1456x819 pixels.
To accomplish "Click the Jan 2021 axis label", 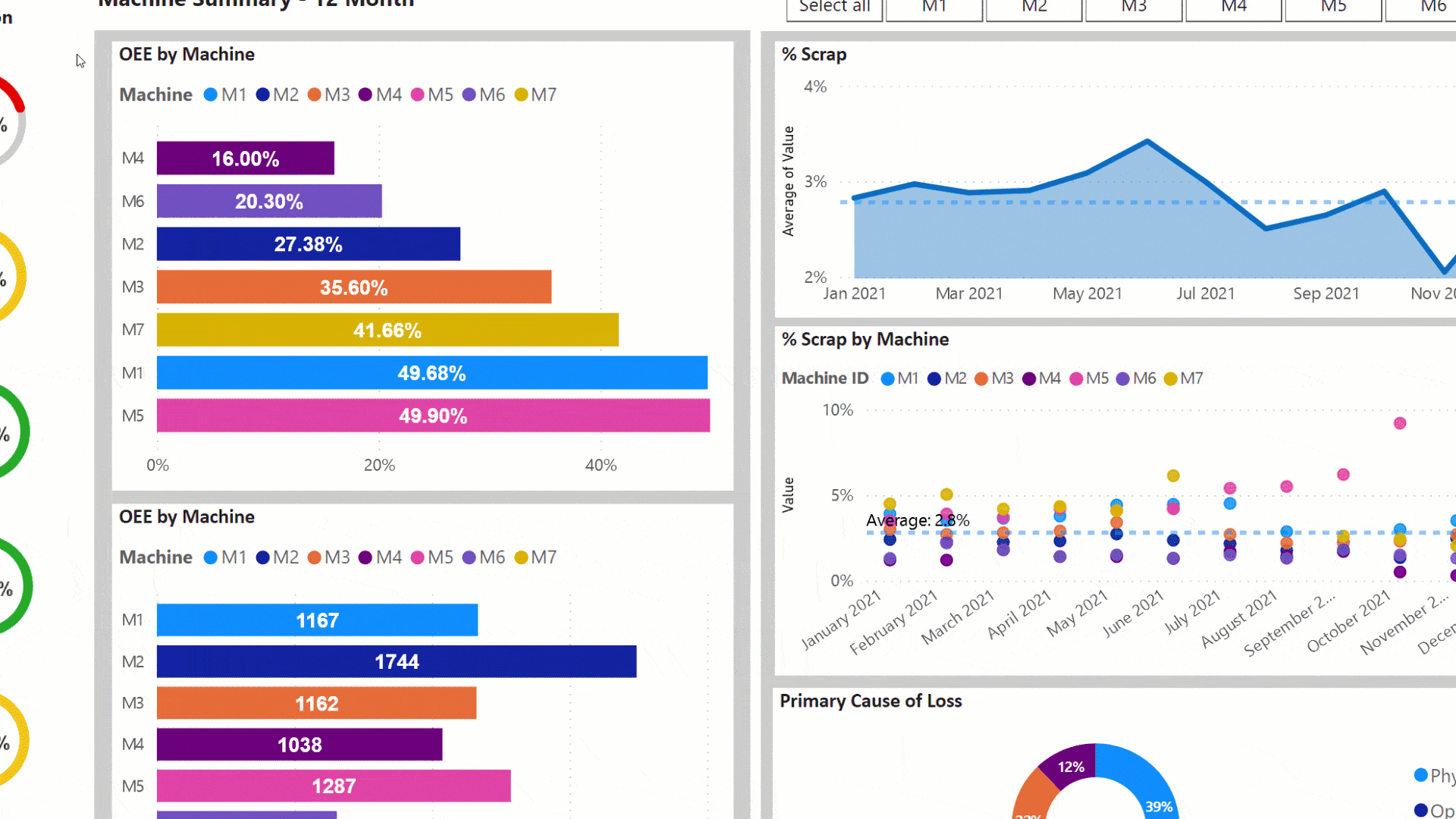I will tap(855, 293).
